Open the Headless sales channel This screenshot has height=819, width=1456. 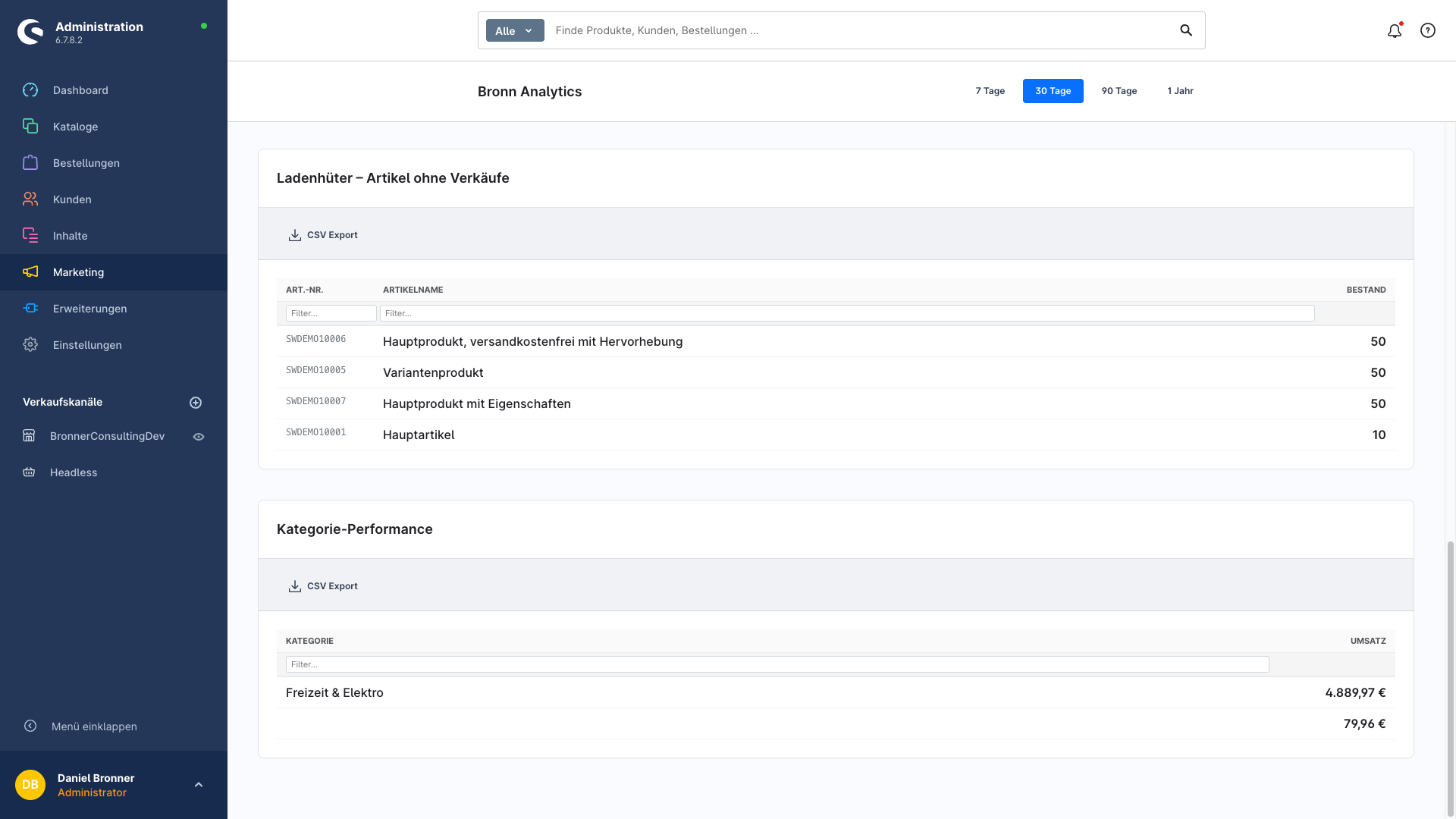tap(73, 472)
